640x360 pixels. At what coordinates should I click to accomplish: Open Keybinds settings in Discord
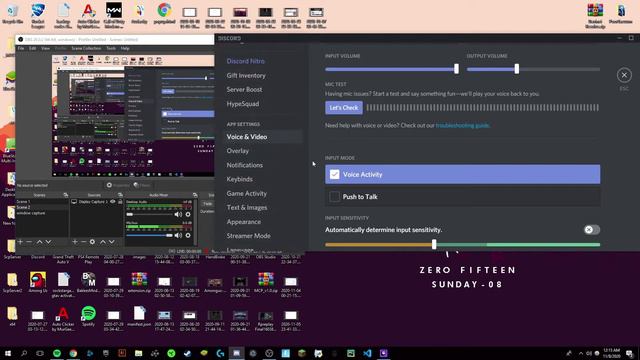[x=239, y=179]
